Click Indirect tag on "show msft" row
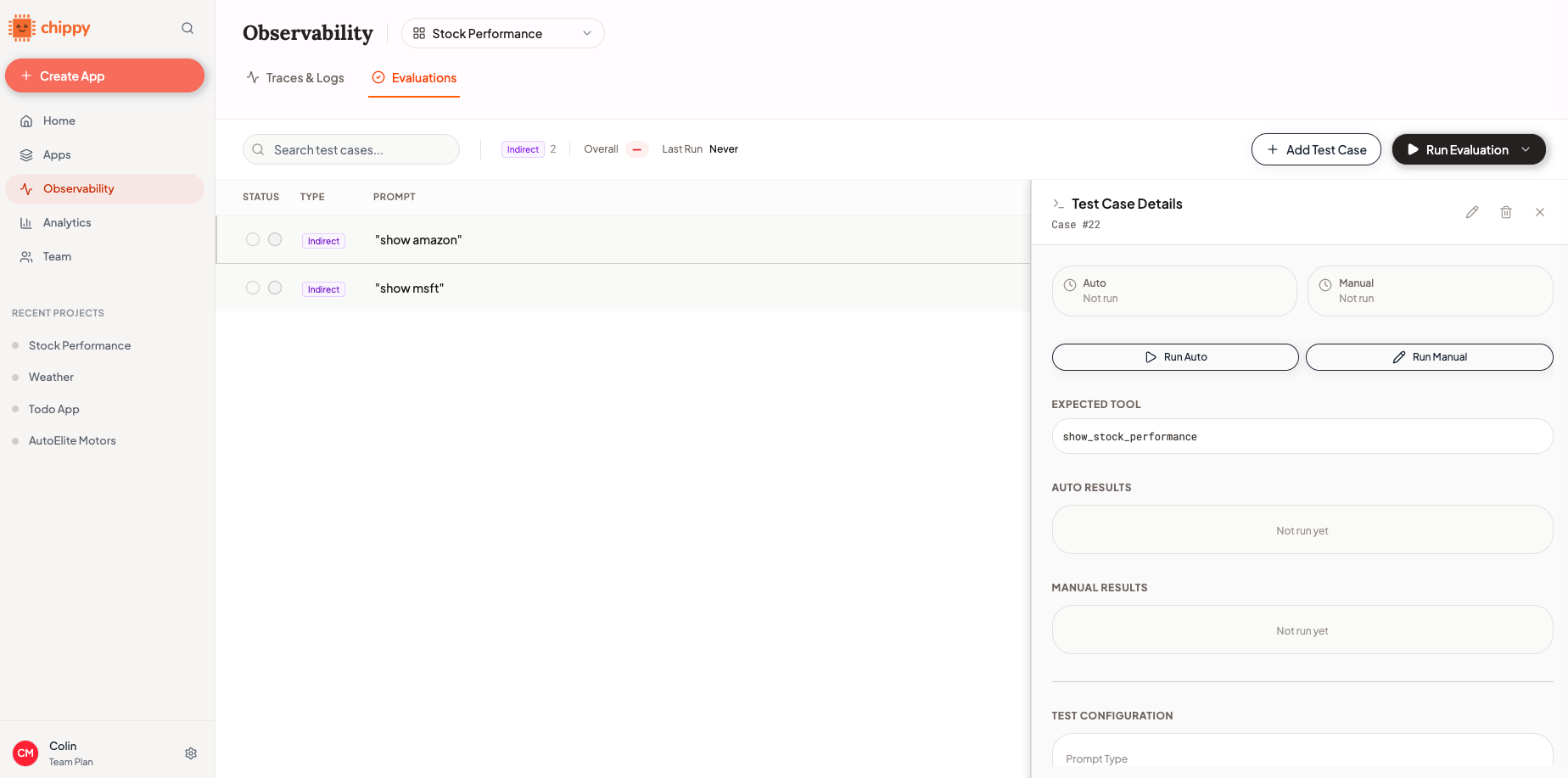Image resolution: width=1568 pixels, height=778 pixels. tap(323, 289)
